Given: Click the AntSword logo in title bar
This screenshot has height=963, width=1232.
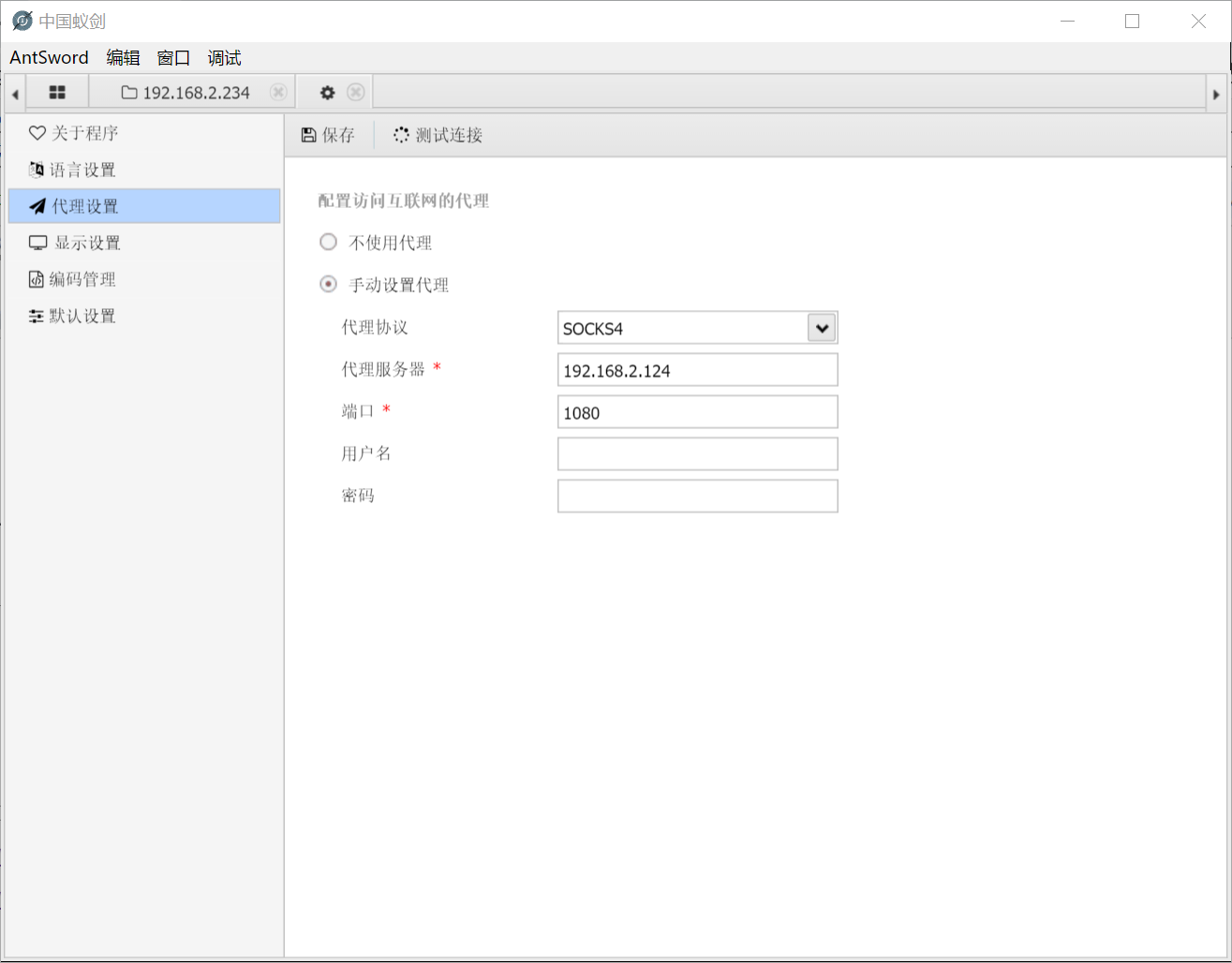Looking at the screenshot, I should (22, 21).
